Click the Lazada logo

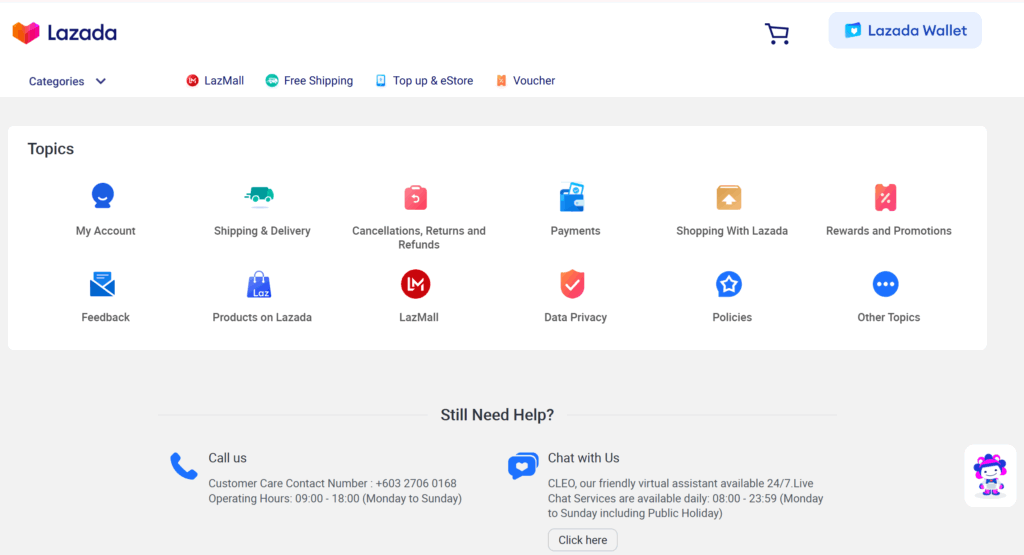65,33
